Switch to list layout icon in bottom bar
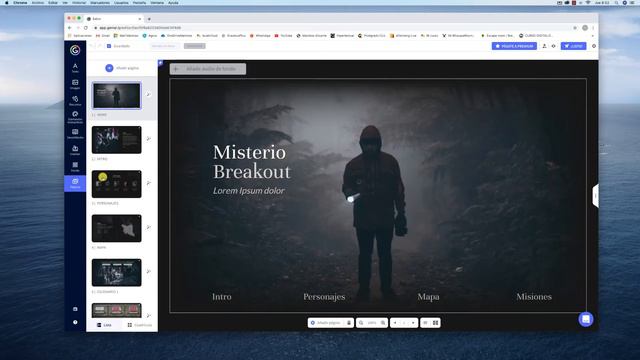The width and height of the screenshot is (640, 360). pos(425,323)
